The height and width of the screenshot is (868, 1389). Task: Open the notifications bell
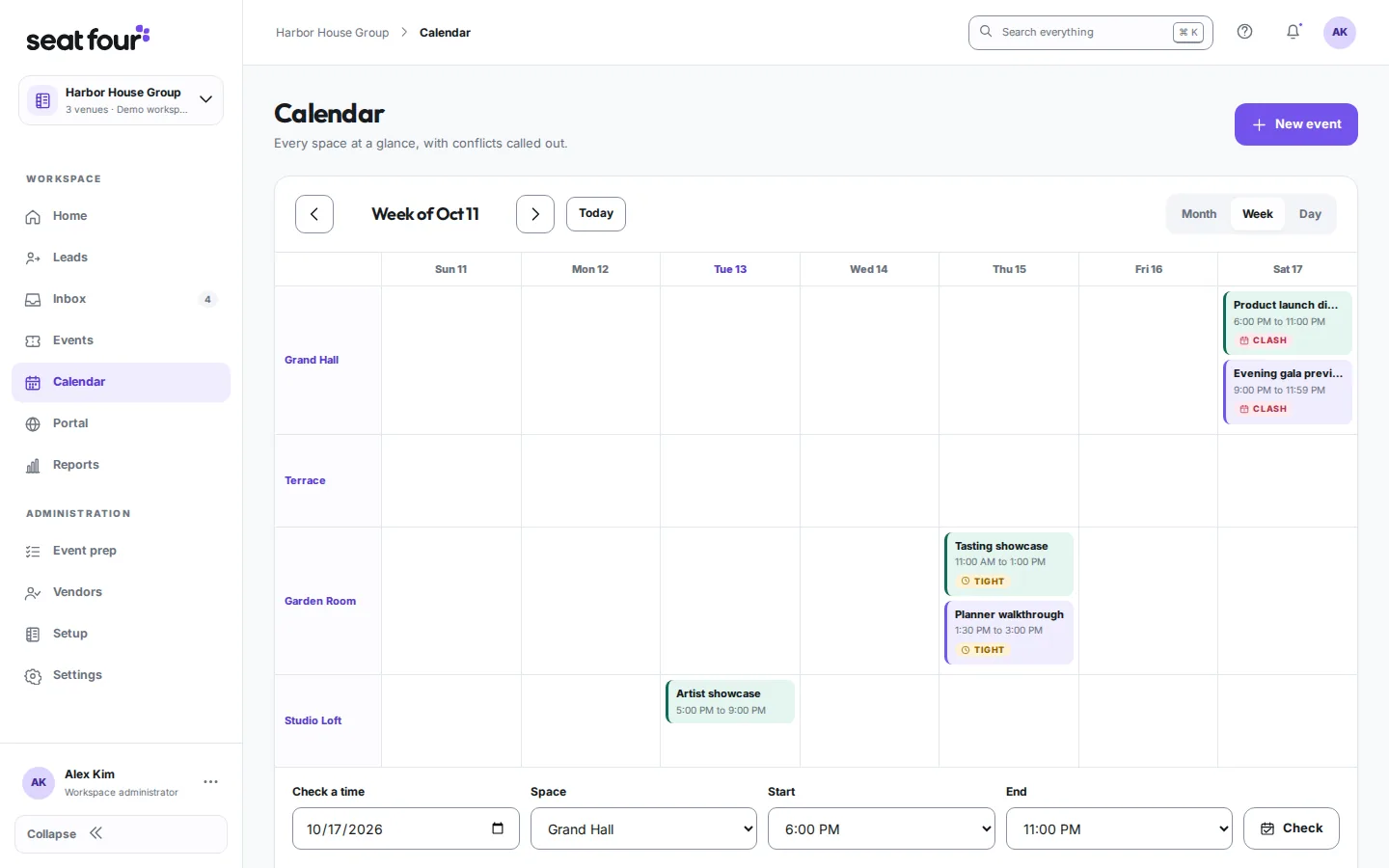(x=1294, y=32)
